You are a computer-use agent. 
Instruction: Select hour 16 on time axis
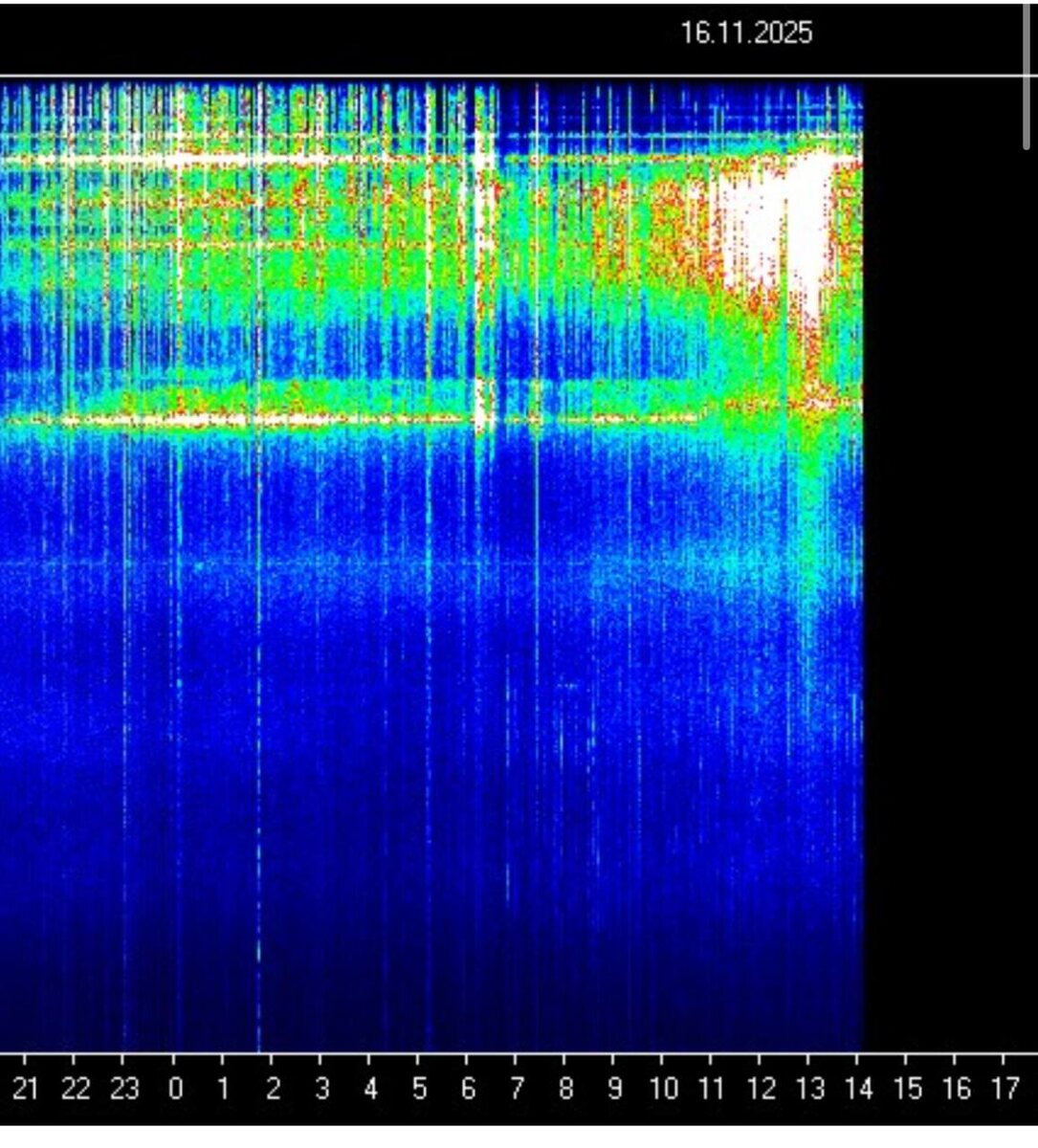click(957, 1089)
